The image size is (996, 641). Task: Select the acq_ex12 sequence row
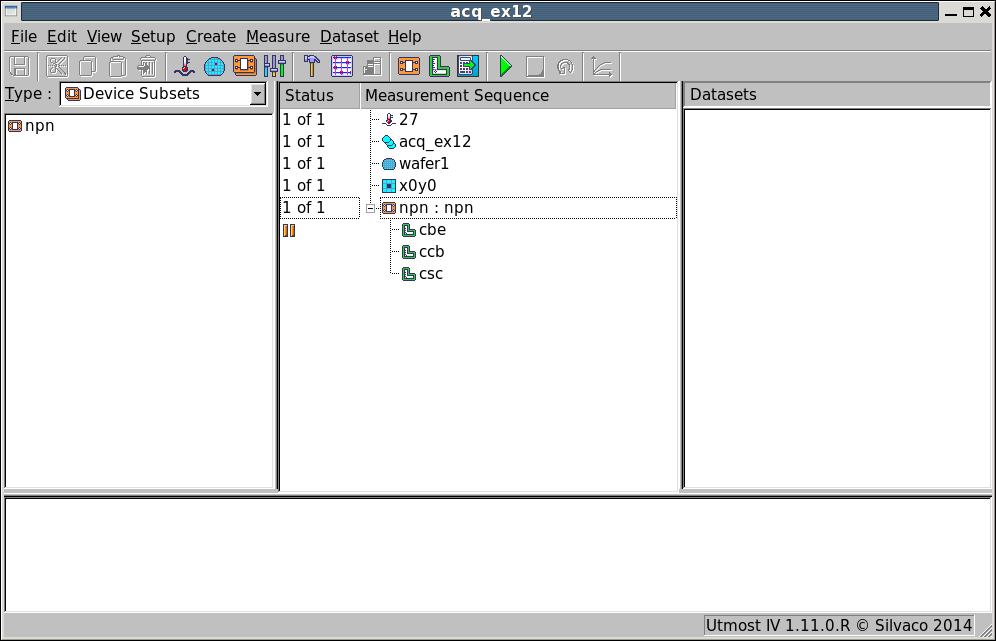tap(435, 142)
